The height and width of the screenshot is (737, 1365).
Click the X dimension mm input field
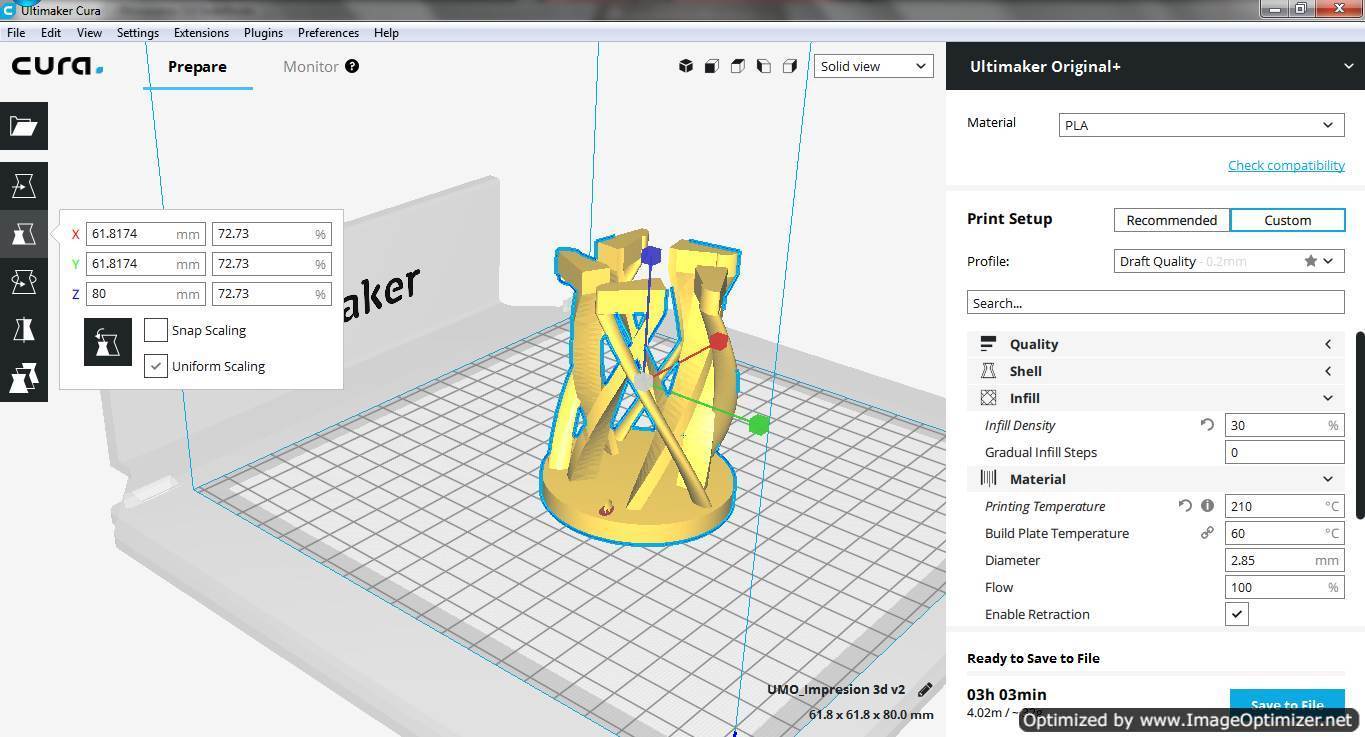click(x=146, y=234)
